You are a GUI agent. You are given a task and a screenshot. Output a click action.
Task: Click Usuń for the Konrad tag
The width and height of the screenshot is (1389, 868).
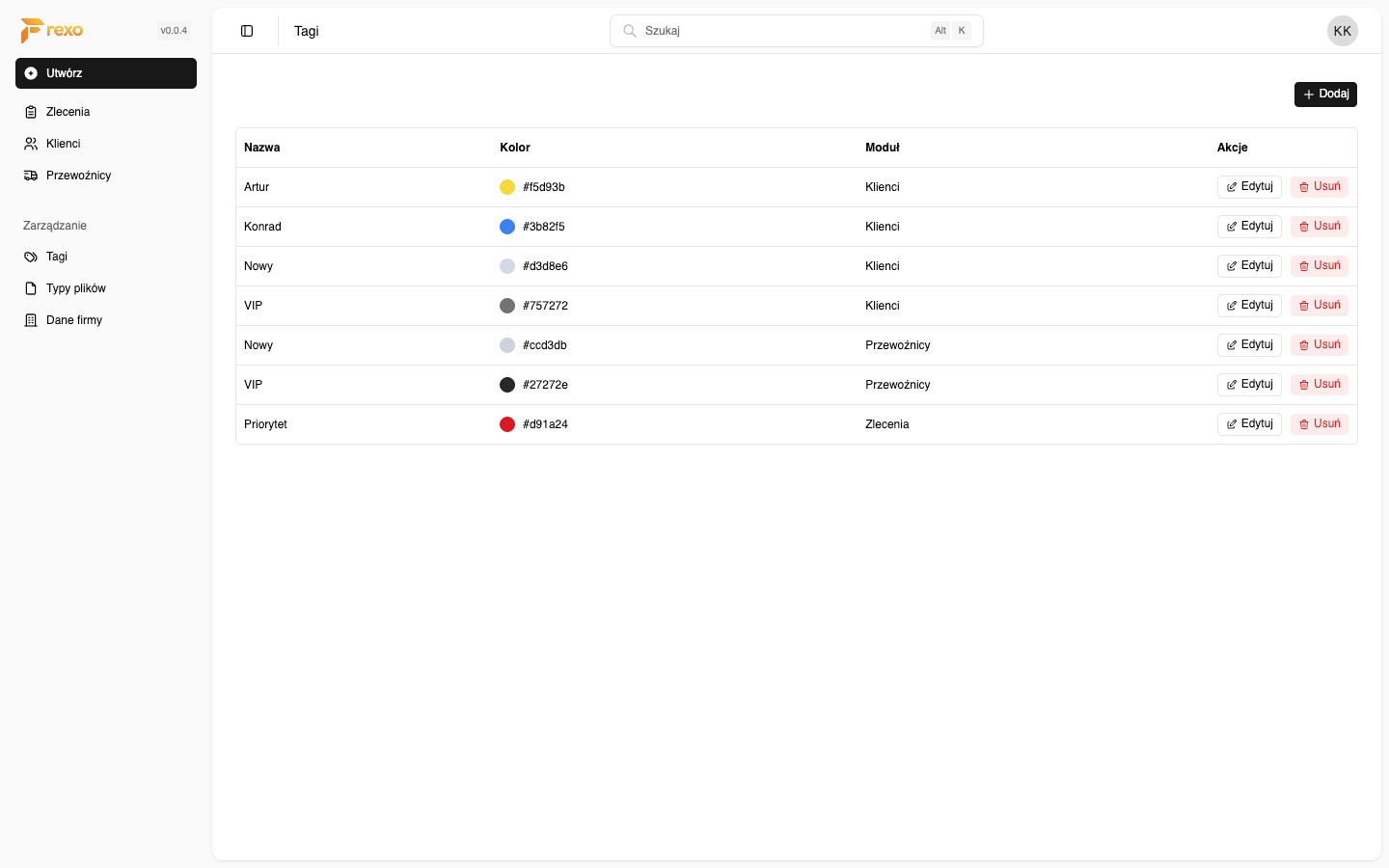(1319, 226)
